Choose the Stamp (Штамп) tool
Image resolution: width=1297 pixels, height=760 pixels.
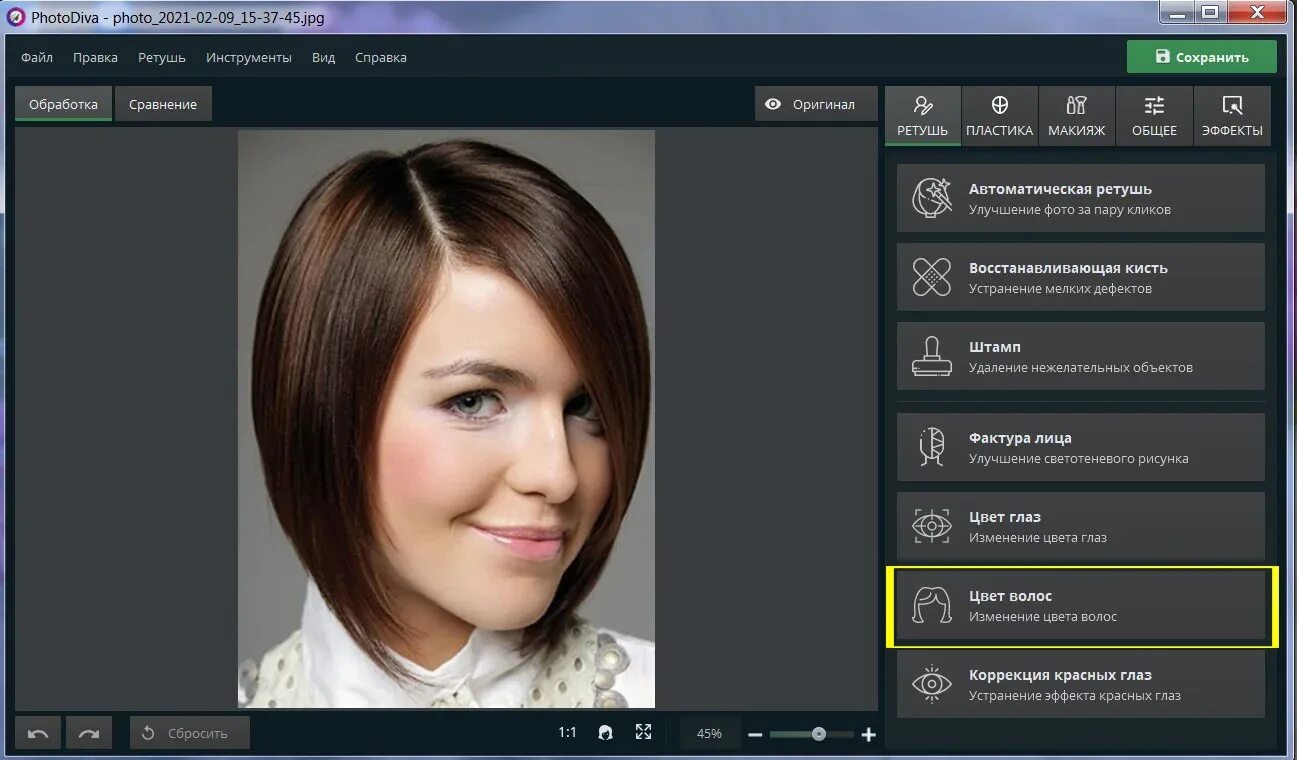pos(1080,356)
